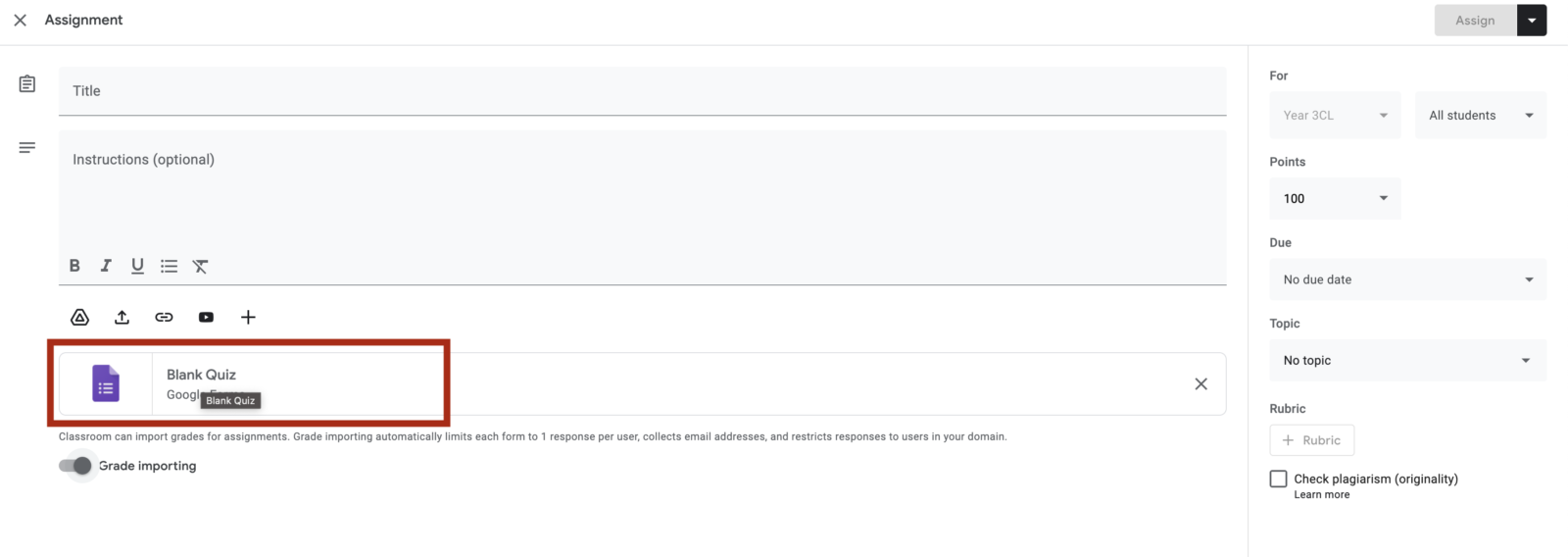
Task: Enable Check plagiarism (originality) checkbox
Action: [x=1278, y=479]
